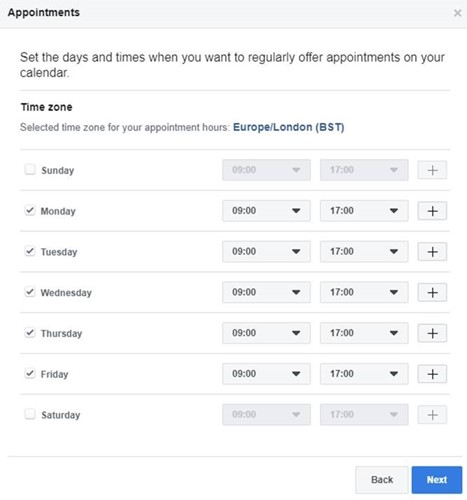Enable the Saturday checkbox
Image resolution: width=467 pixels, height=500 pixels.
30,414
